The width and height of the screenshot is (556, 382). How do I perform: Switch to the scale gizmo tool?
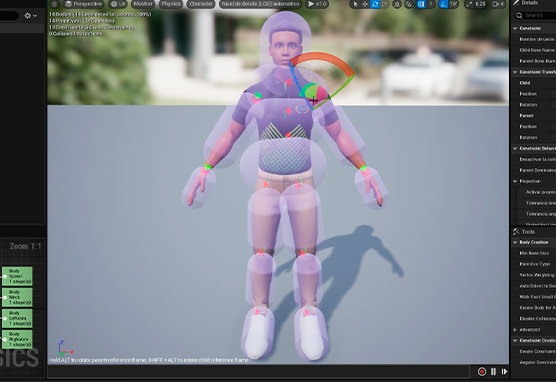385,4
